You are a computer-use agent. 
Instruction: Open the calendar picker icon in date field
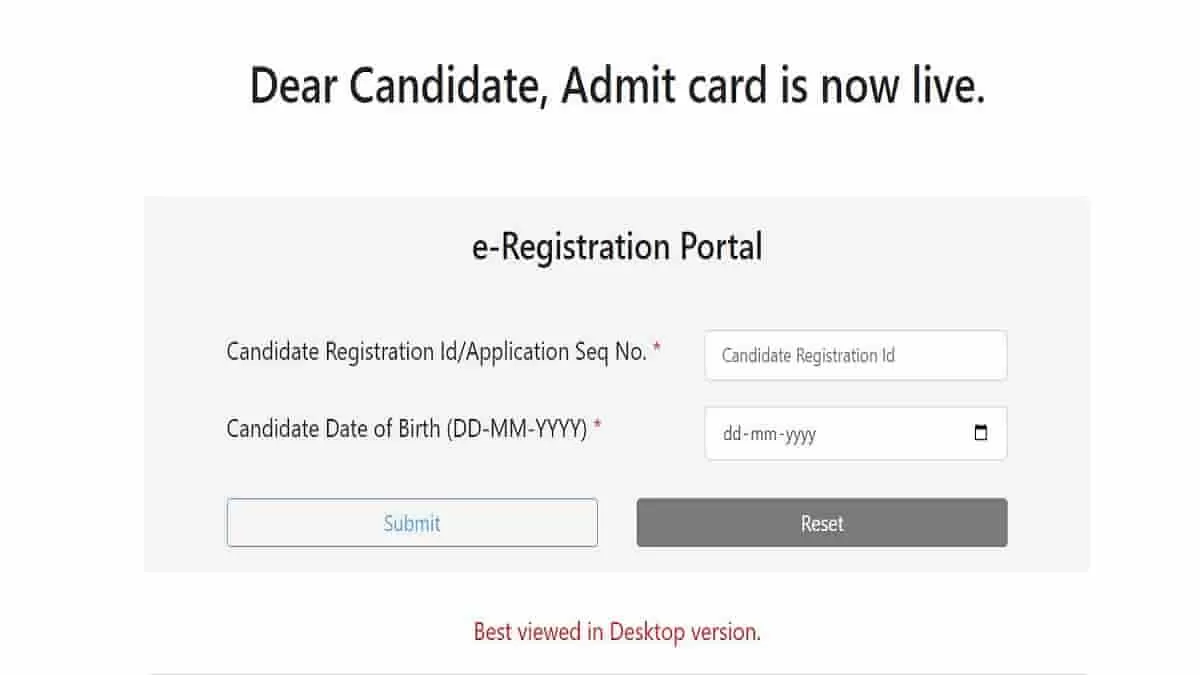pyautogui.click(x=980, y=433)
